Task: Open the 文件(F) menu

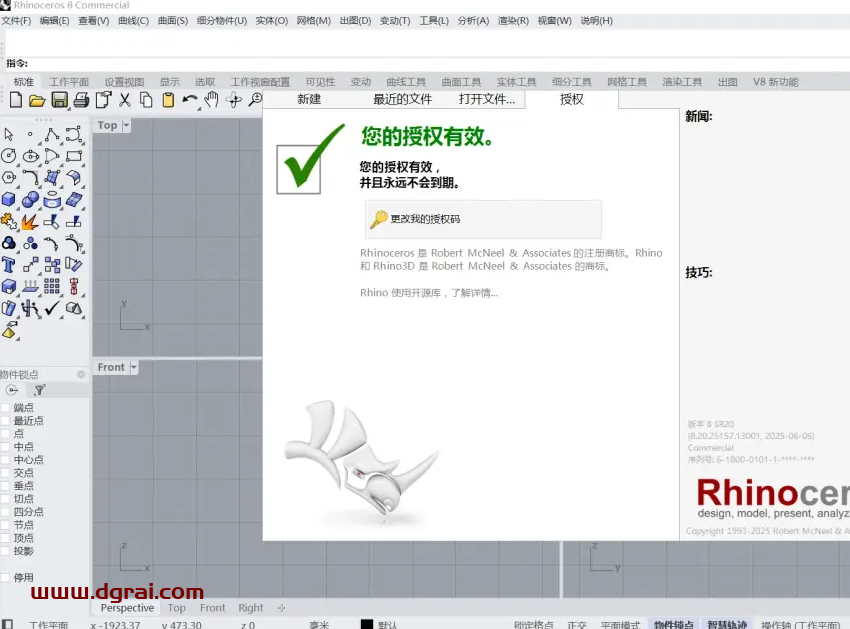Action: click(x=16, y=21)
